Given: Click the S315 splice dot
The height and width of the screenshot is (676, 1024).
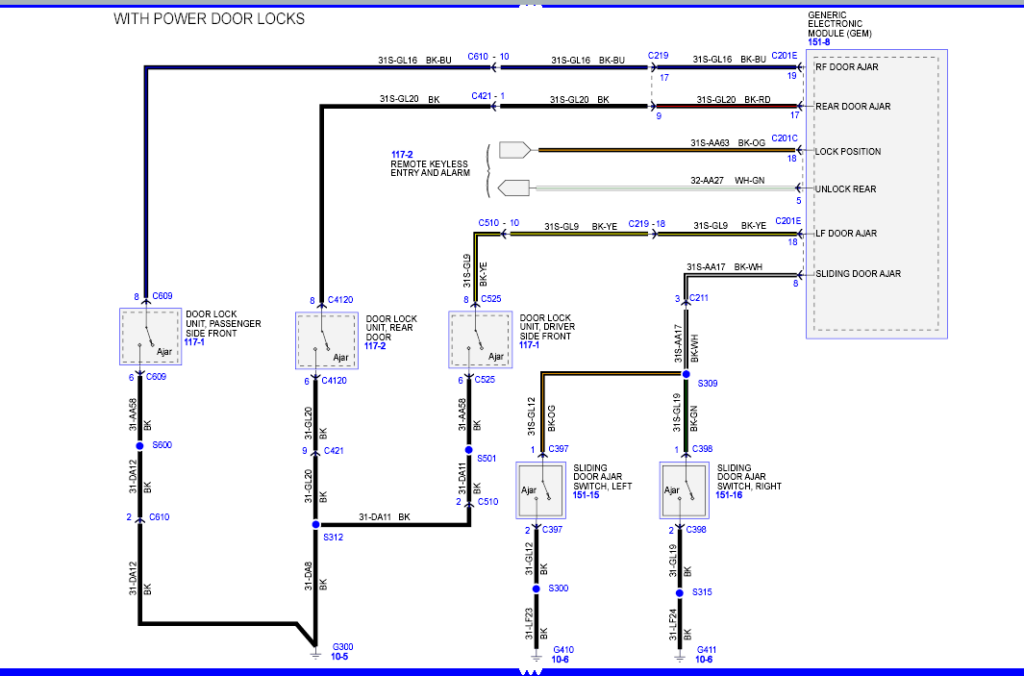Looking at the screenshot, I should tap(679, 593).
